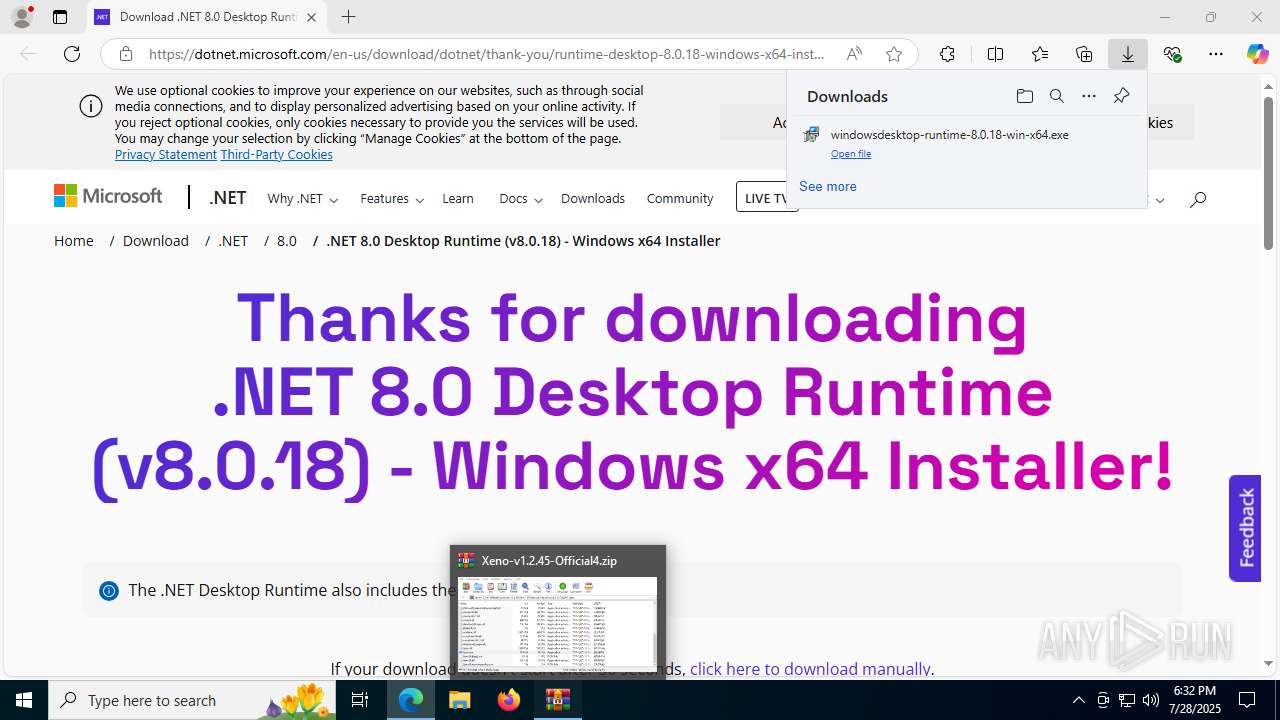
Task: Open the Favorites list icon
Action: (1040, 54)
